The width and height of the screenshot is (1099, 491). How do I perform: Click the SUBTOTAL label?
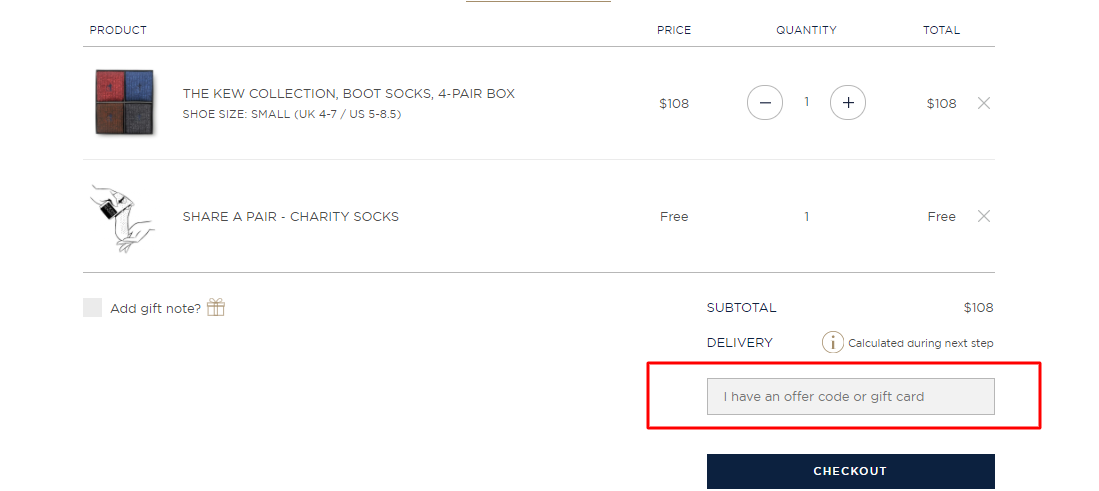click(x=742, y=307)
